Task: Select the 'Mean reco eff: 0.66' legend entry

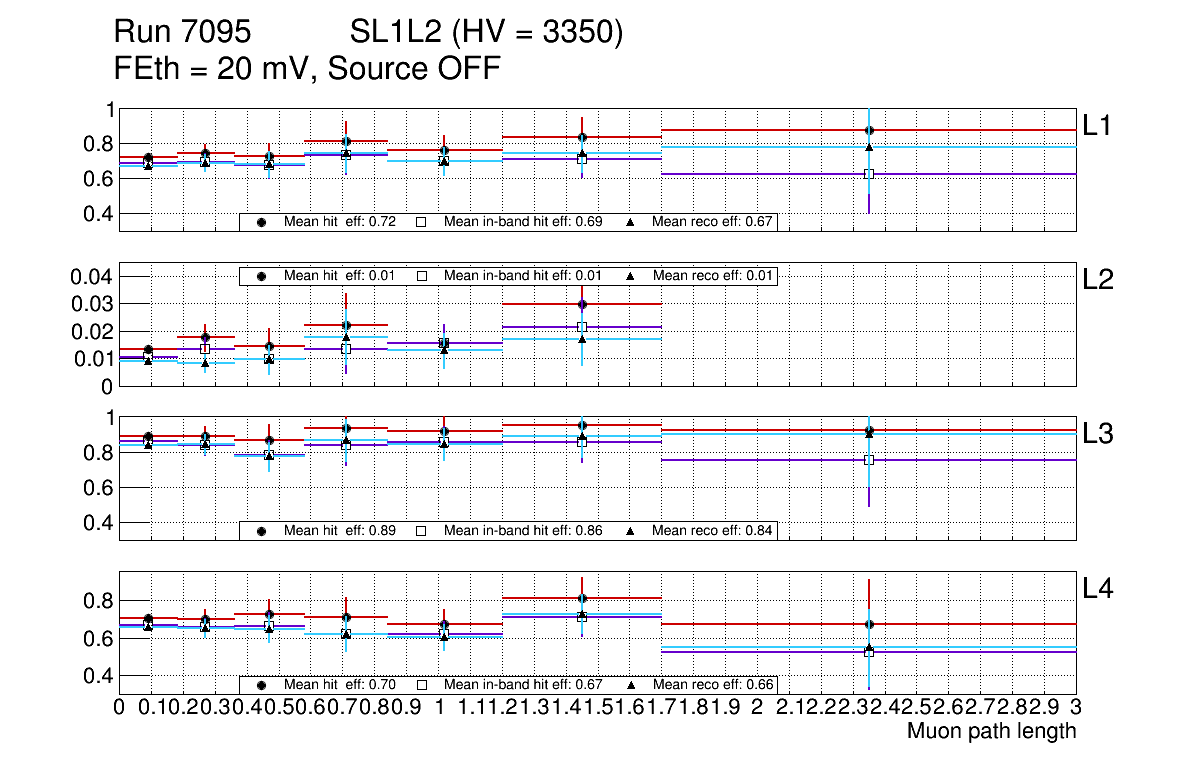Action: point(711,685)
